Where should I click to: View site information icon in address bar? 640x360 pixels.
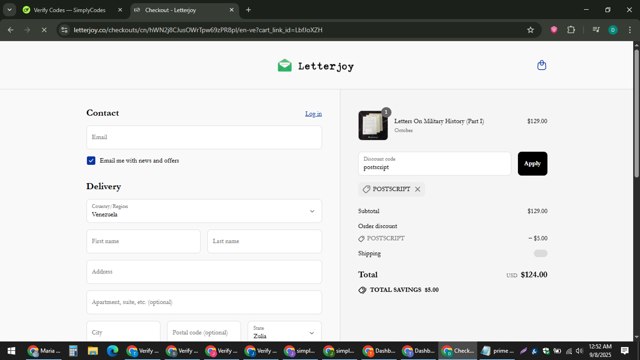pos(64,30)
